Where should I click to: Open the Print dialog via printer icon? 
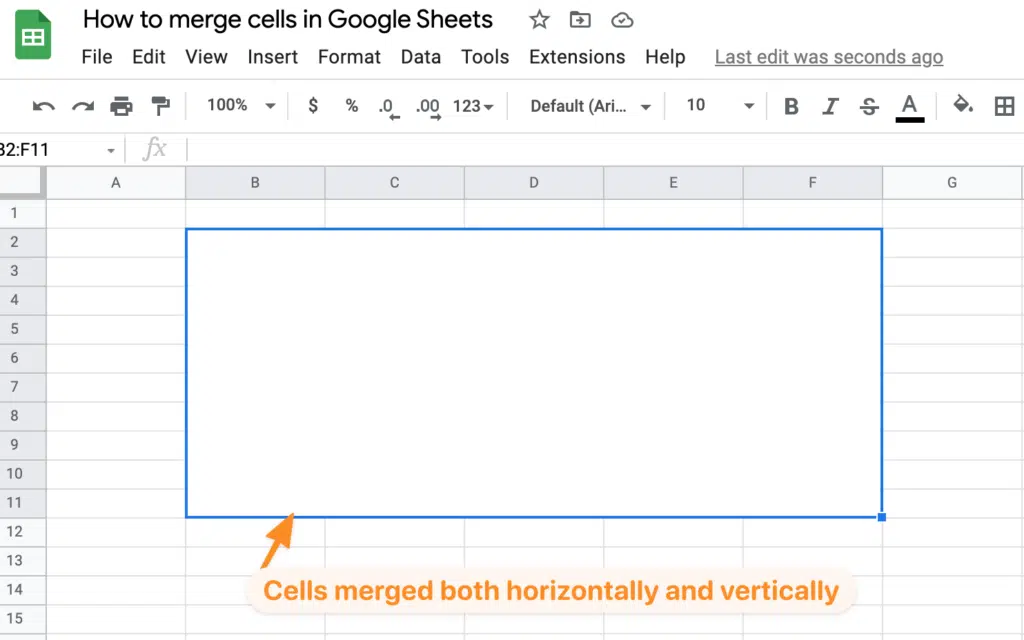(x=122, y=106)
